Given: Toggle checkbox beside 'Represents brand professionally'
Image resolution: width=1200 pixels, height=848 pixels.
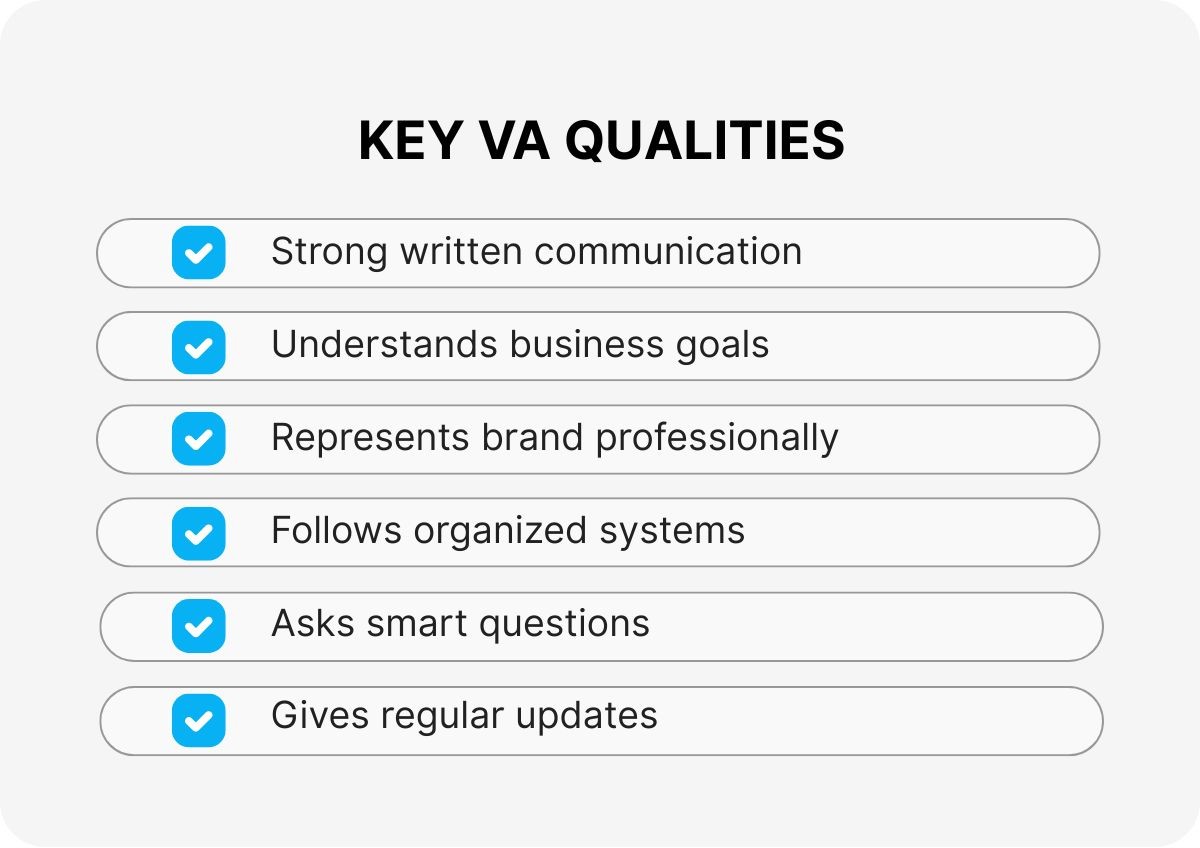Looking at the screenshot, I should click(198, 439).
